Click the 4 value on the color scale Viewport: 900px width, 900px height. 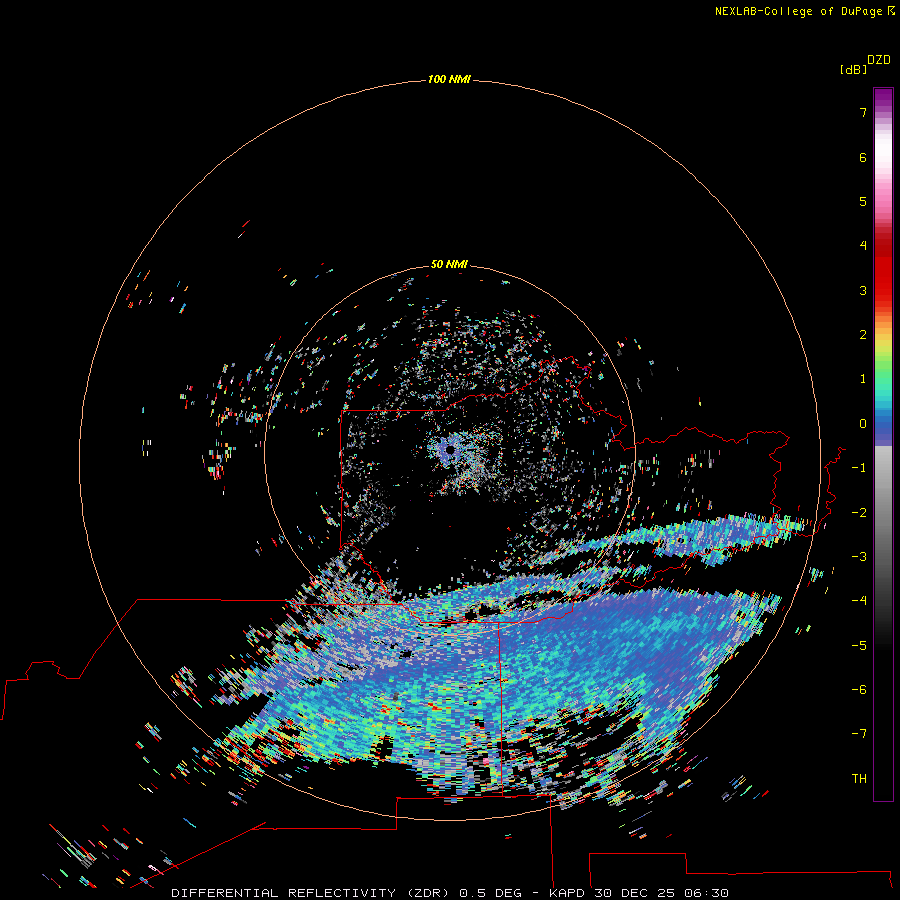(x=863, y=246)
